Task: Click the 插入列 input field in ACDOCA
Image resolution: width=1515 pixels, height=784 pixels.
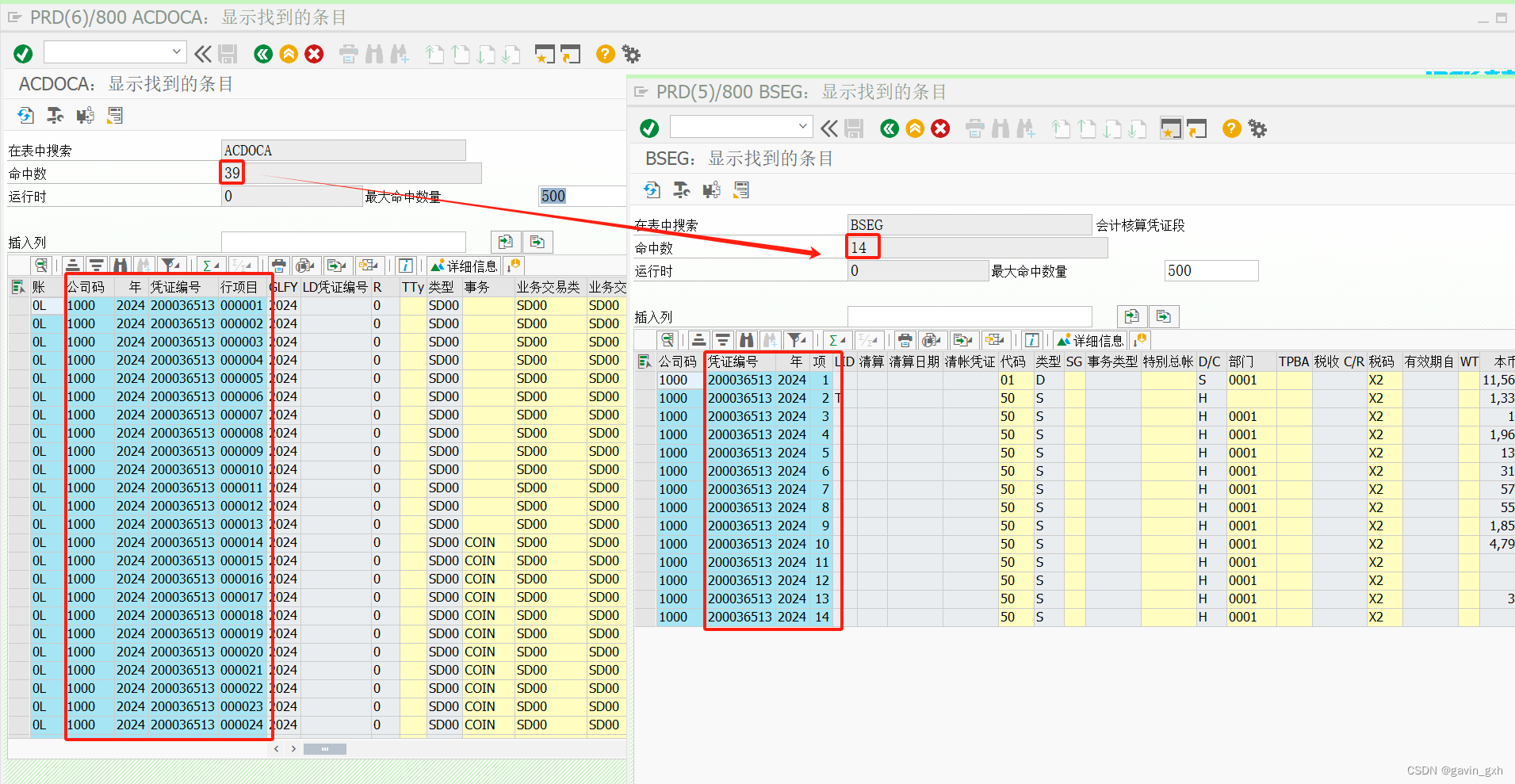Action: tap(343, 242)
